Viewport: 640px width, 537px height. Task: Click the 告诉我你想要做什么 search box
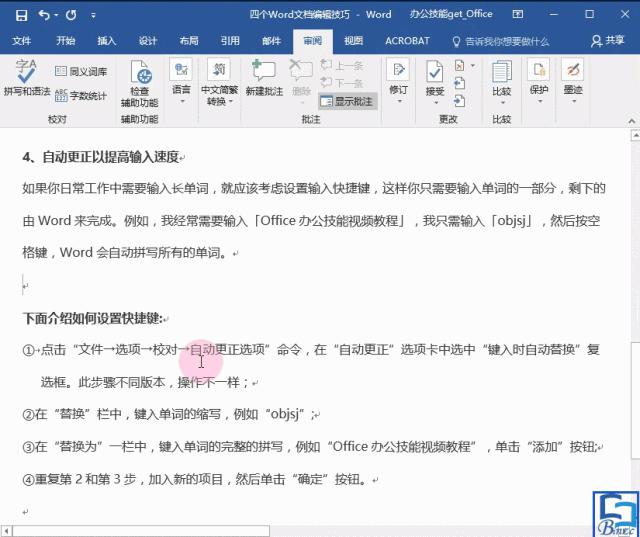pyautogui.click(x=501, y=41)
